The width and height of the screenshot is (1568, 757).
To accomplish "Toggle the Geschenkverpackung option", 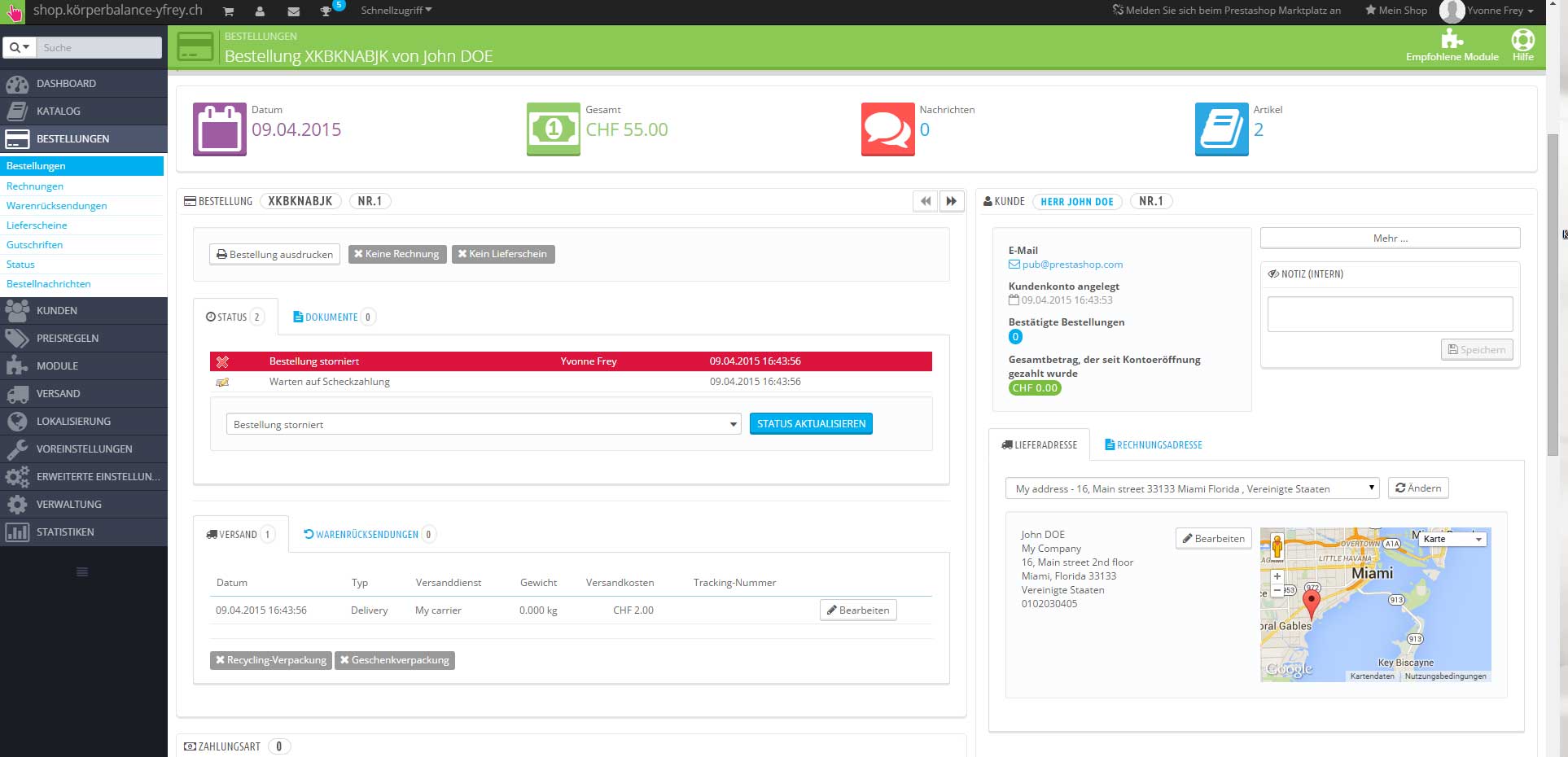I will pyautogui.click(x=395, y=660).
